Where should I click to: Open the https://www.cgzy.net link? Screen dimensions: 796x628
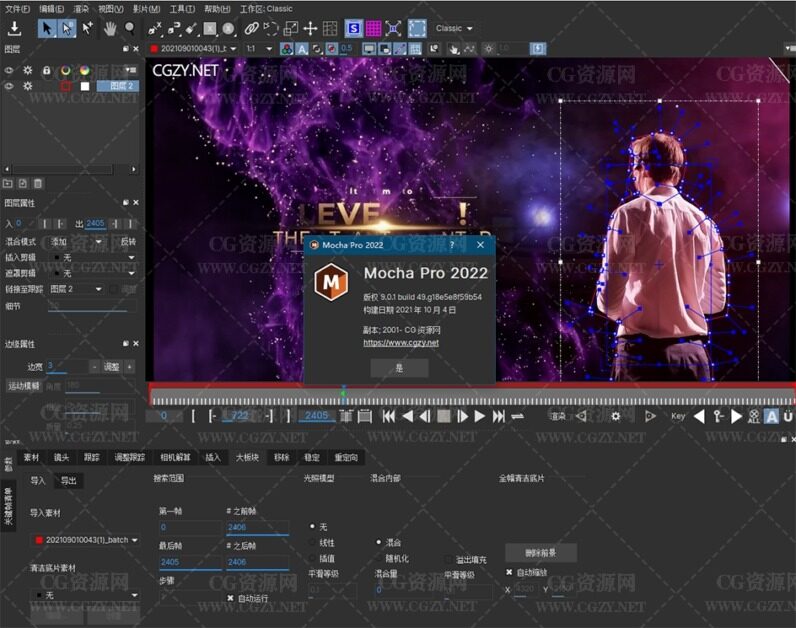click(401, 343)
